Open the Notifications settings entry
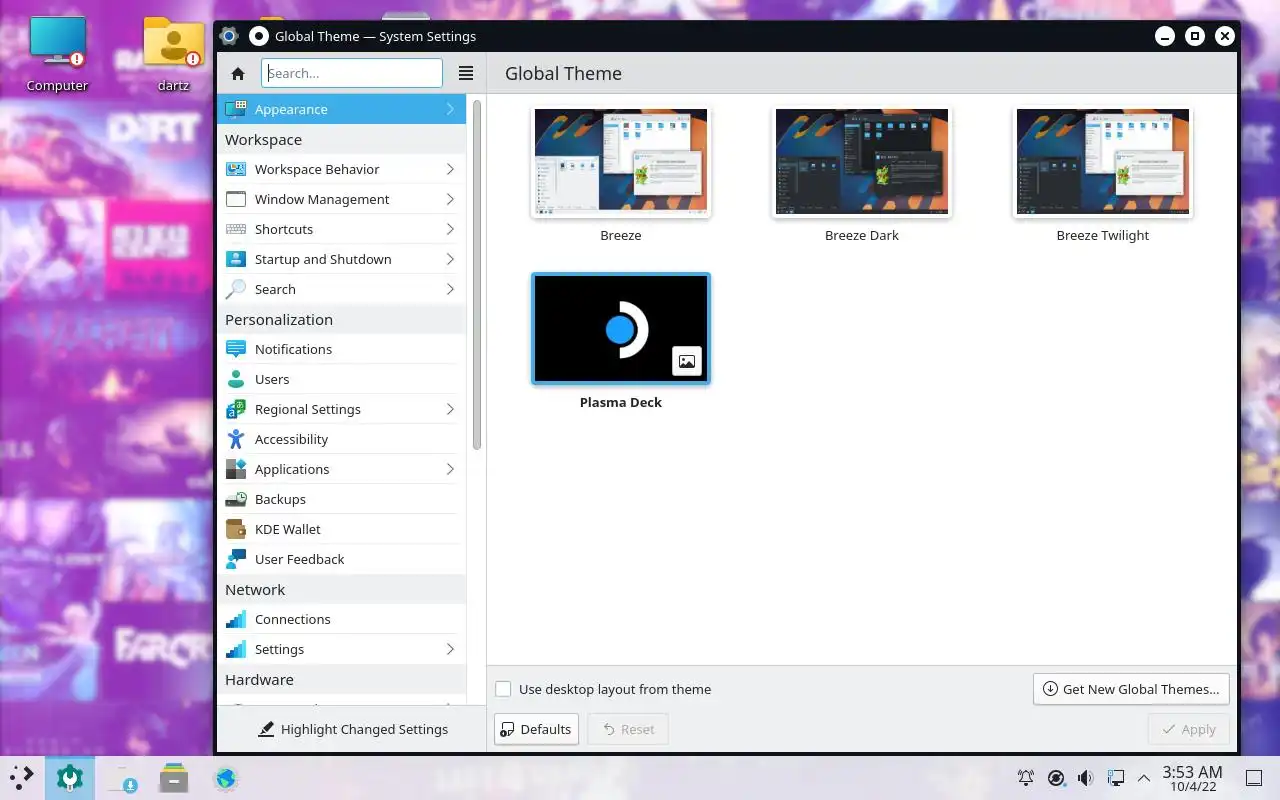 [x=341, y=349]
